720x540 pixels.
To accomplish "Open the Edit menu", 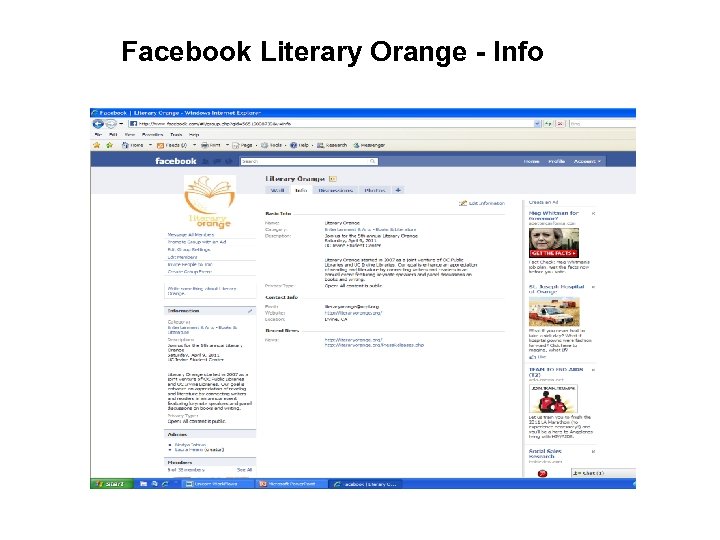I will [x=113, y=135].
